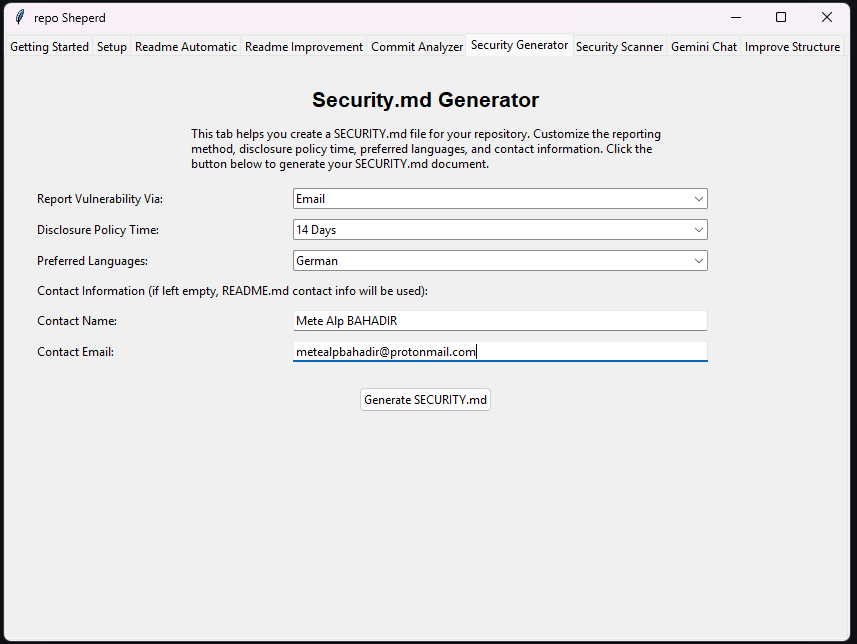Switch to the Setup tab
This screenshot has height=644, width=857.
click(112, 47)
